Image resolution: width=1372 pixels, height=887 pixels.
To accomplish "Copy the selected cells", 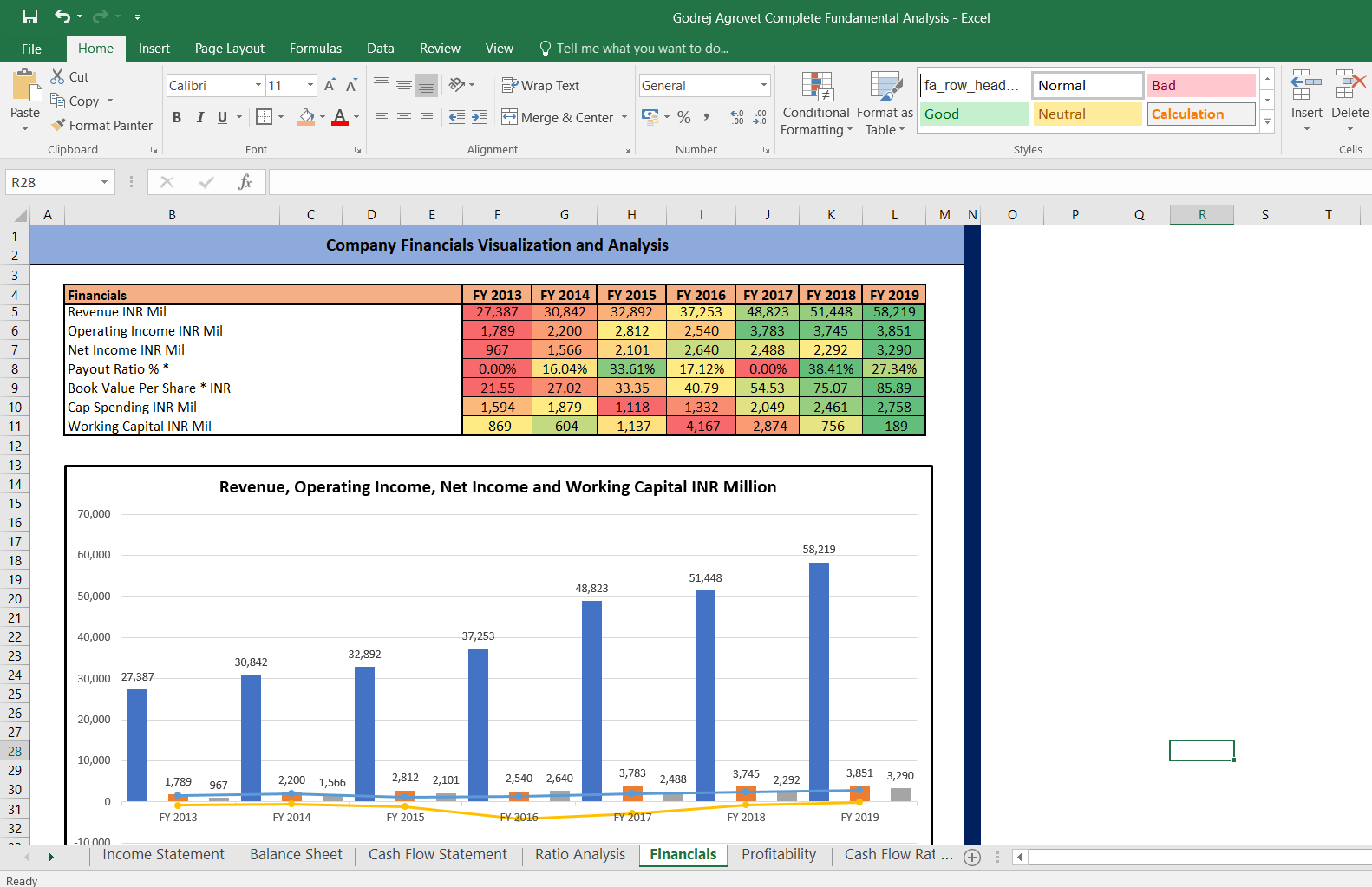I will [58, 101].
